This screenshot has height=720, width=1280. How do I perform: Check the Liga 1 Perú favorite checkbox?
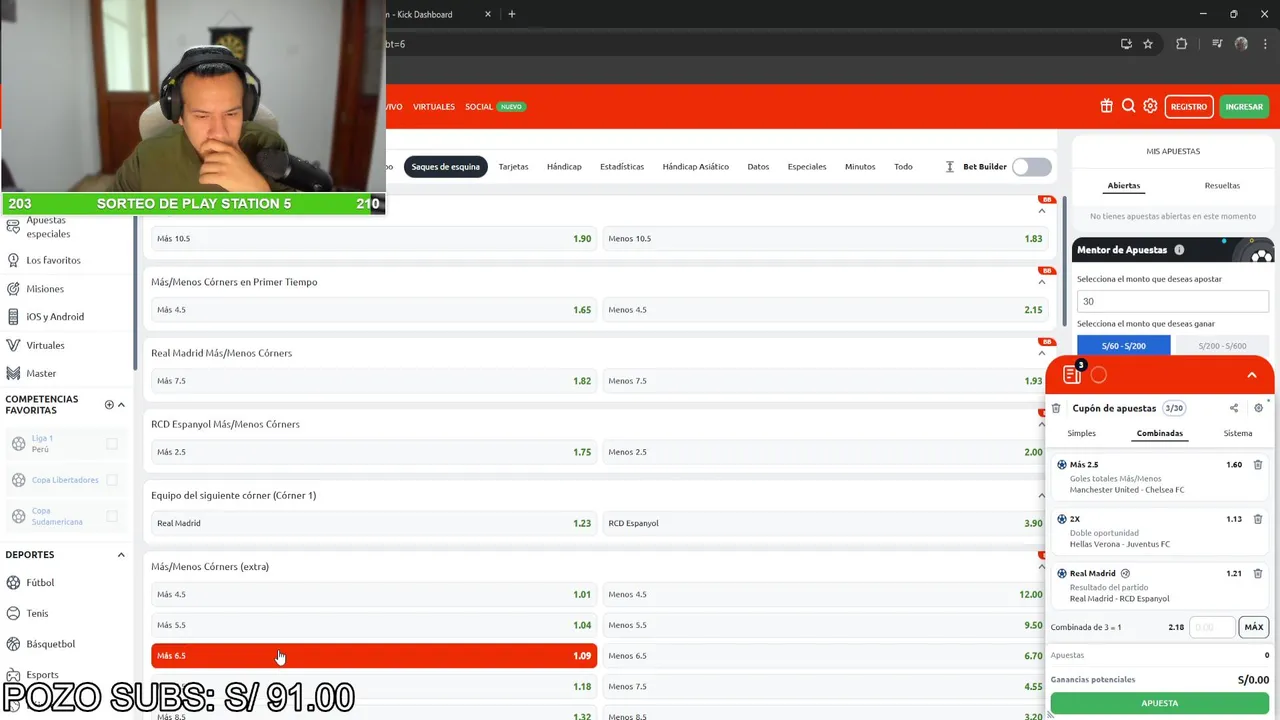click(x=112, y=443)
